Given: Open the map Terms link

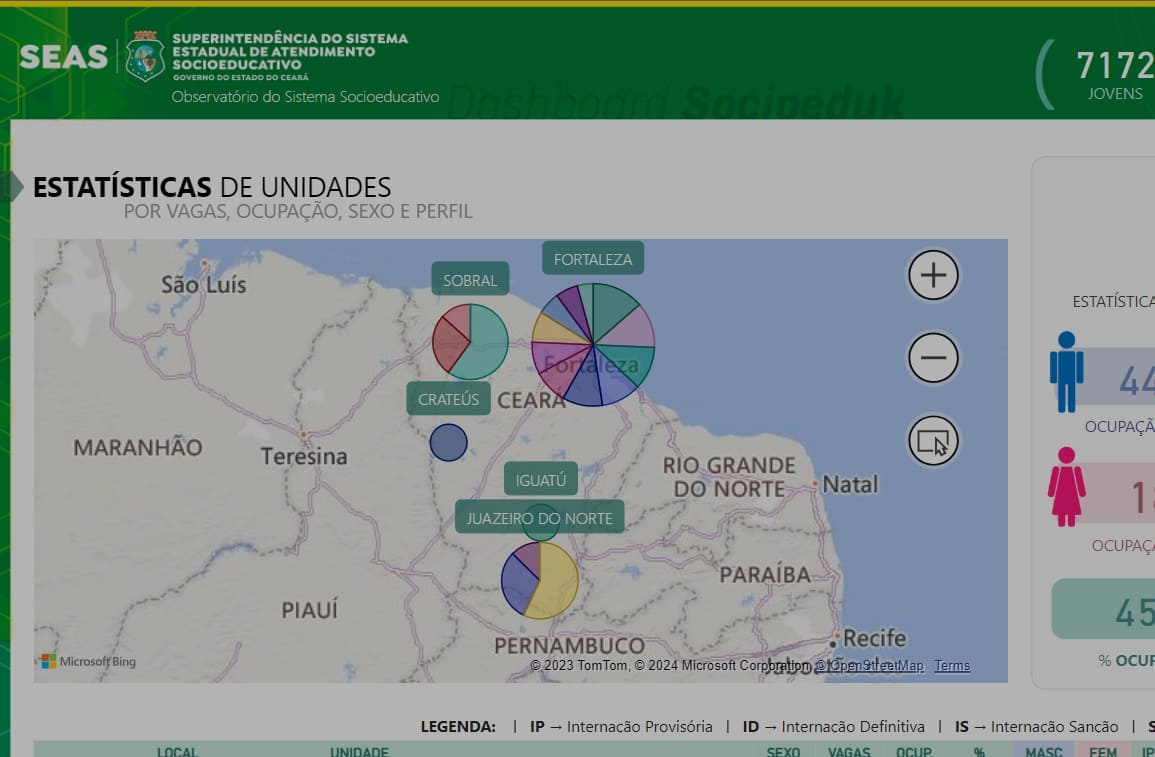Looking at the screenshot, I should coord(952,666).
